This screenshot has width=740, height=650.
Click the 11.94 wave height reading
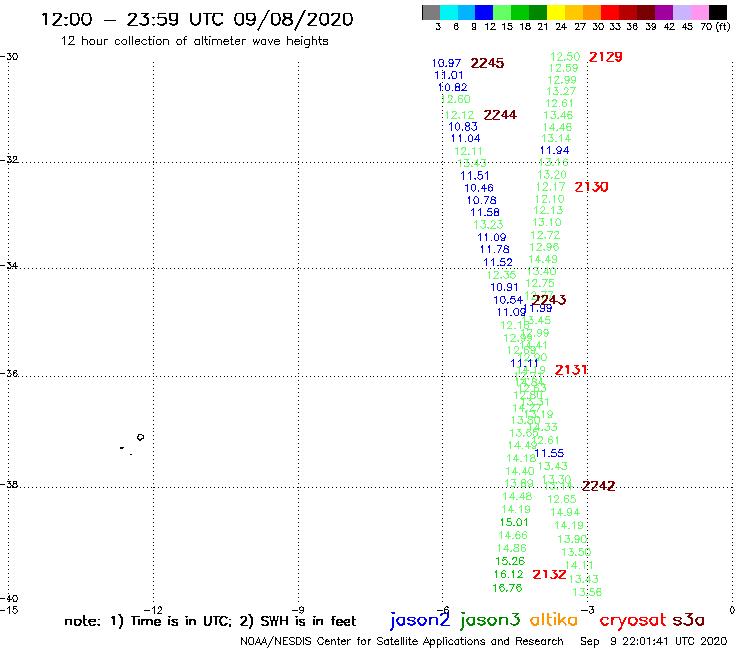click(x=555, y=150)
